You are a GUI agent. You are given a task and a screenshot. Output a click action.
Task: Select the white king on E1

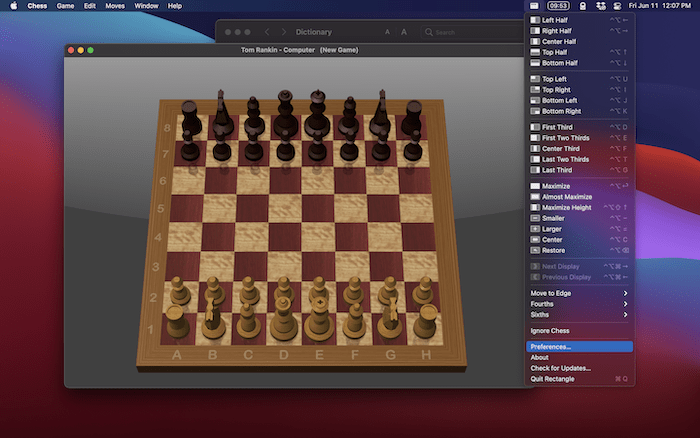319,313
